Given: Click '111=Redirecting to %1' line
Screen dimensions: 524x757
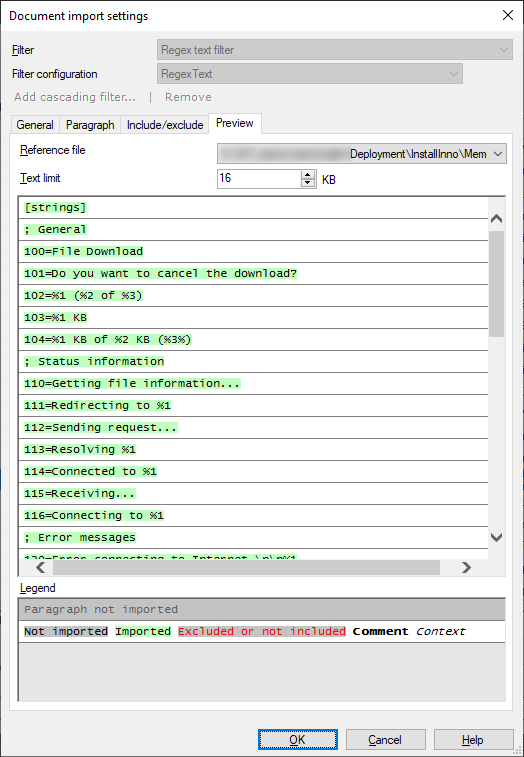Looking at the screenshot, I should pos(254,406).
